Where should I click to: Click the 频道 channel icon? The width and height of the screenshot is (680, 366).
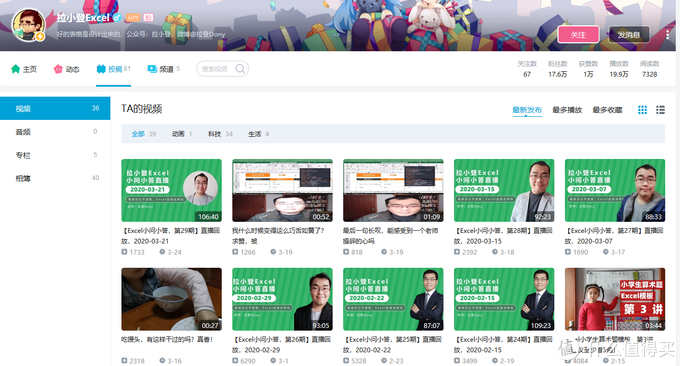(x=152, y=69)
